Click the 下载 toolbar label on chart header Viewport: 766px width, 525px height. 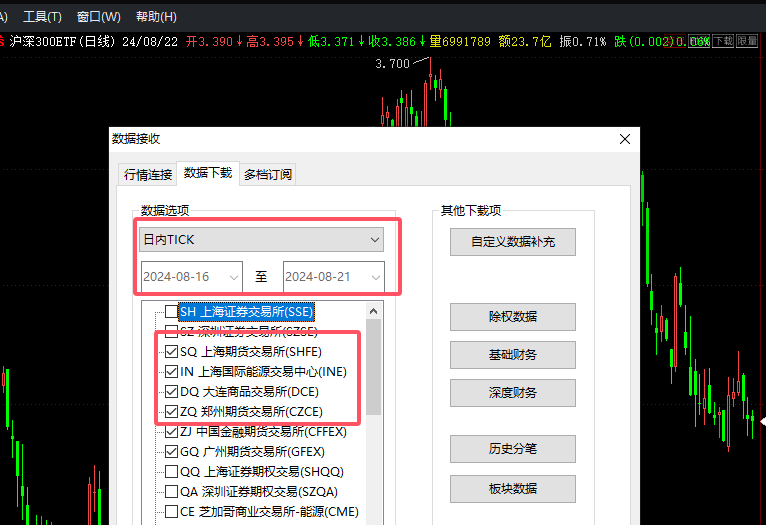[x=723, y=41]
